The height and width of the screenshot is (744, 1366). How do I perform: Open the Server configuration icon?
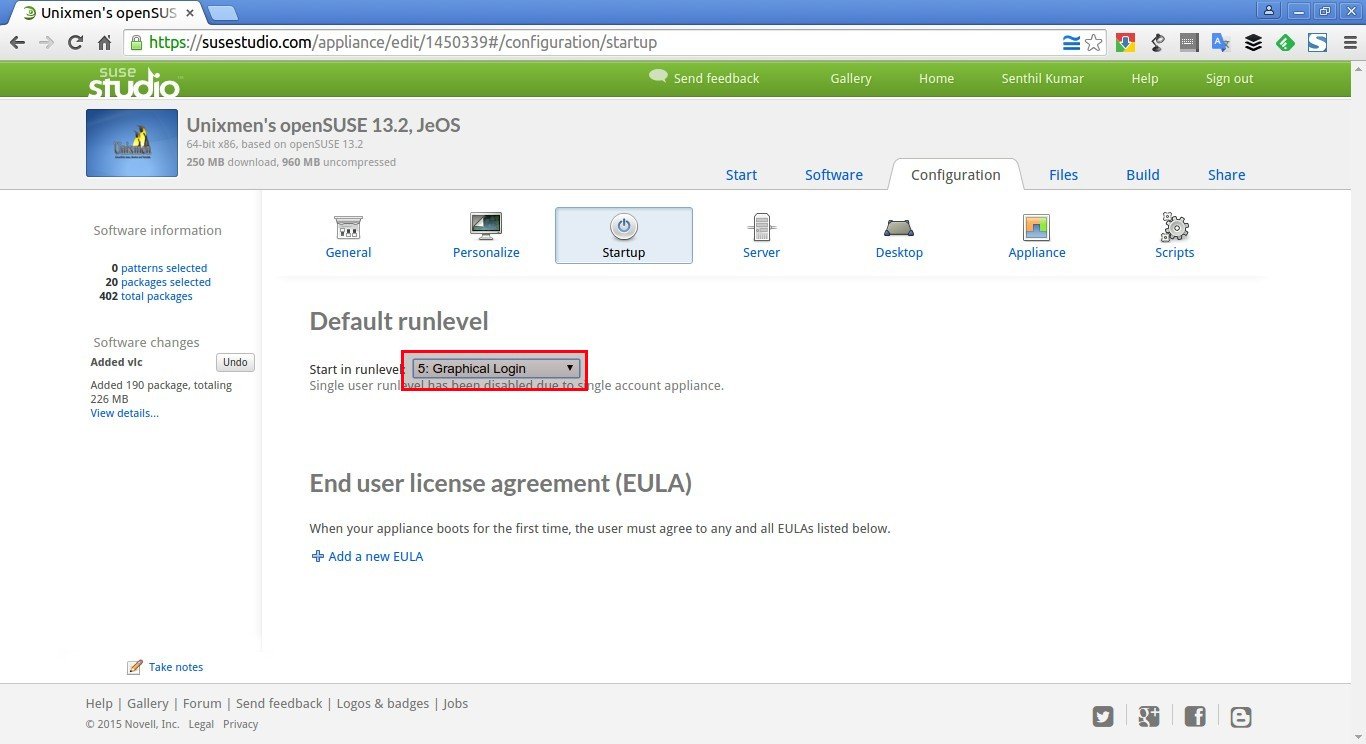[761, 227]
